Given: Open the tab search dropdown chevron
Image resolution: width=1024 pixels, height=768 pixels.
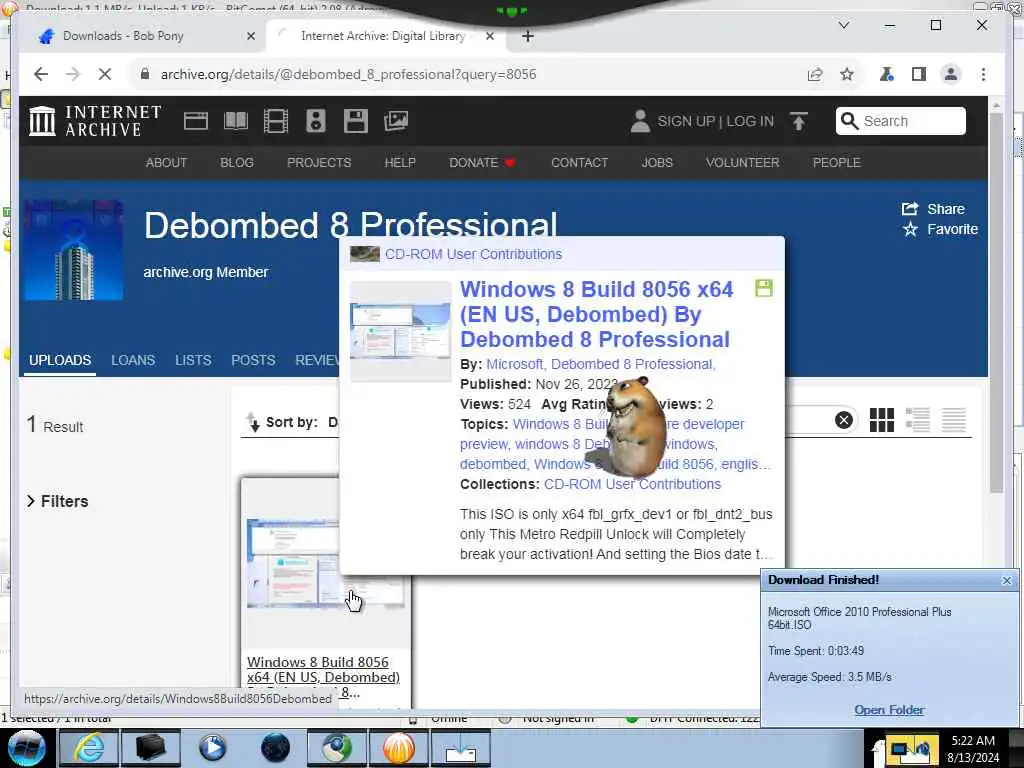Looking at the screenshot, I should (x=844, y=25).
